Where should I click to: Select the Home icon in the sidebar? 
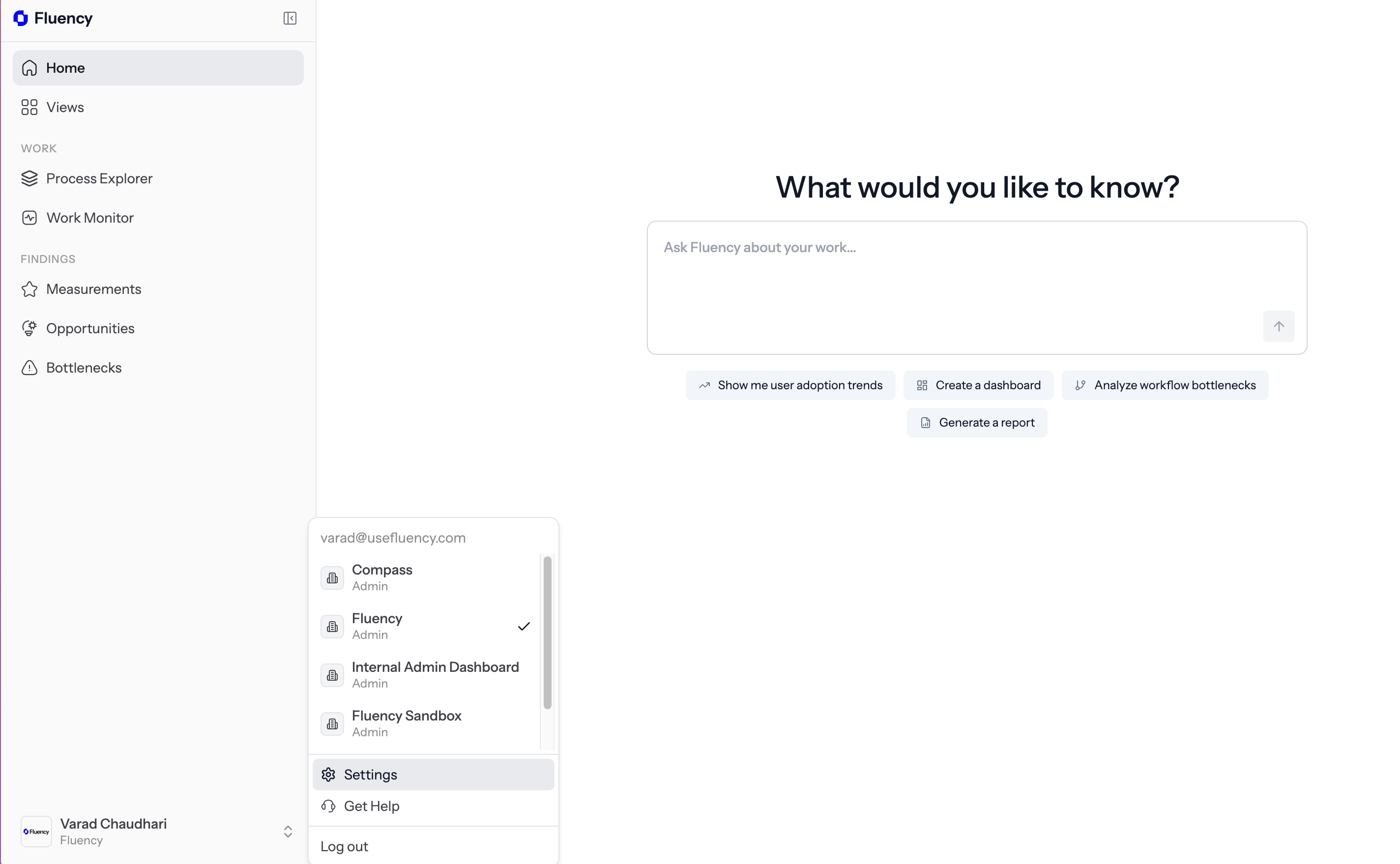pos(29,67)
